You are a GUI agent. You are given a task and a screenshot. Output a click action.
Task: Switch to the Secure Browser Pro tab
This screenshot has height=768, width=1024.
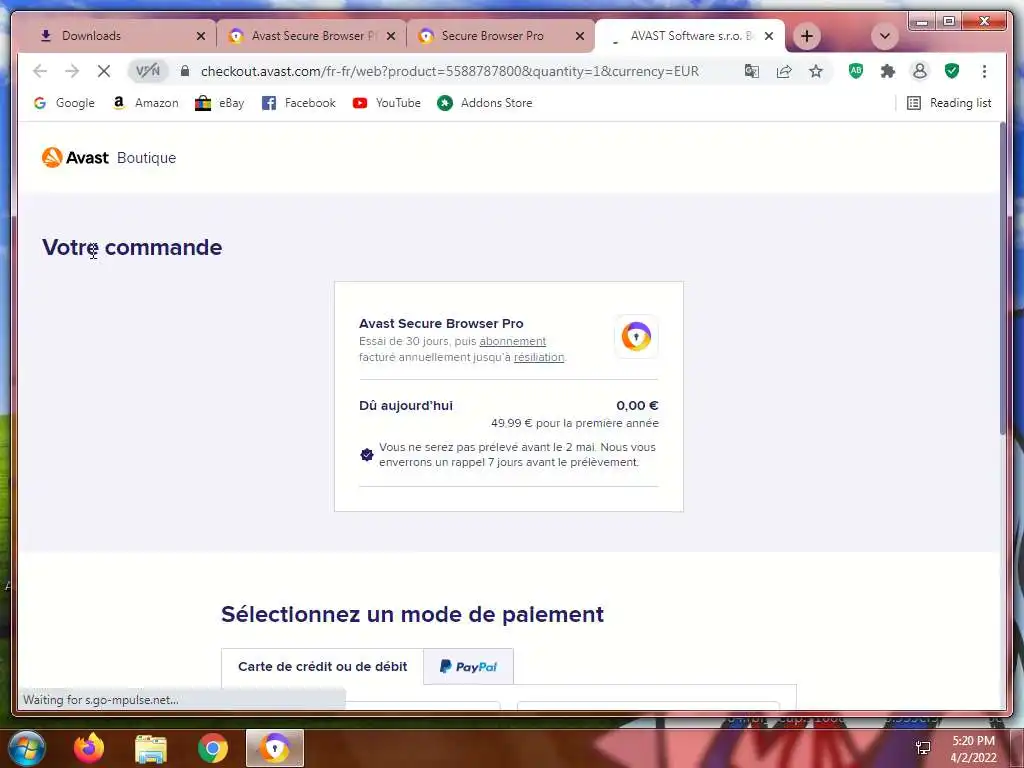(x=500, y=36)
